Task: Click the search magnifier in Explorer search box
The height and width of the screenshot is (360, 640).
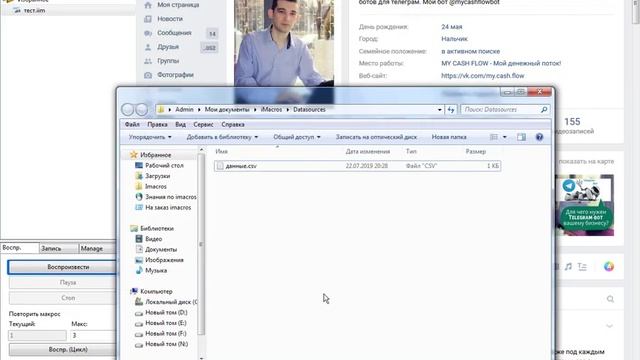Action: coord(544,109)
